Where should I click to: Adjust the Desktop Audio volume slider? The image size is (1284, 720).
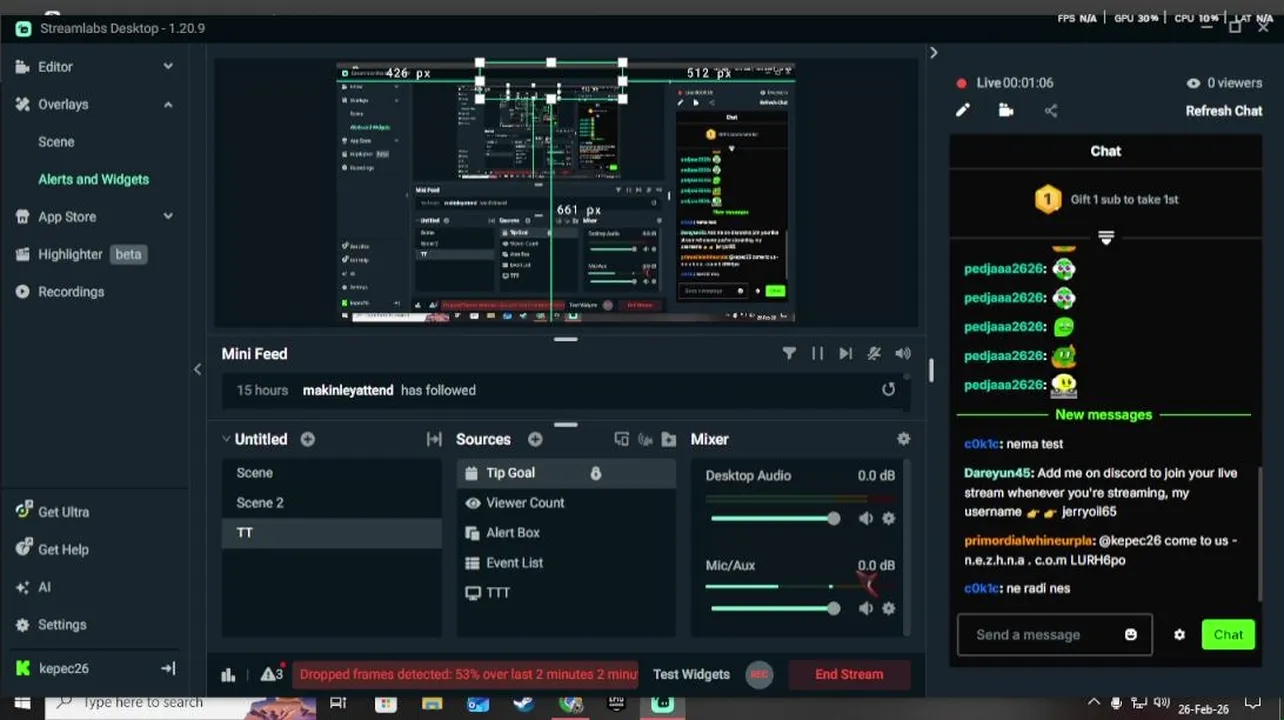775,518
